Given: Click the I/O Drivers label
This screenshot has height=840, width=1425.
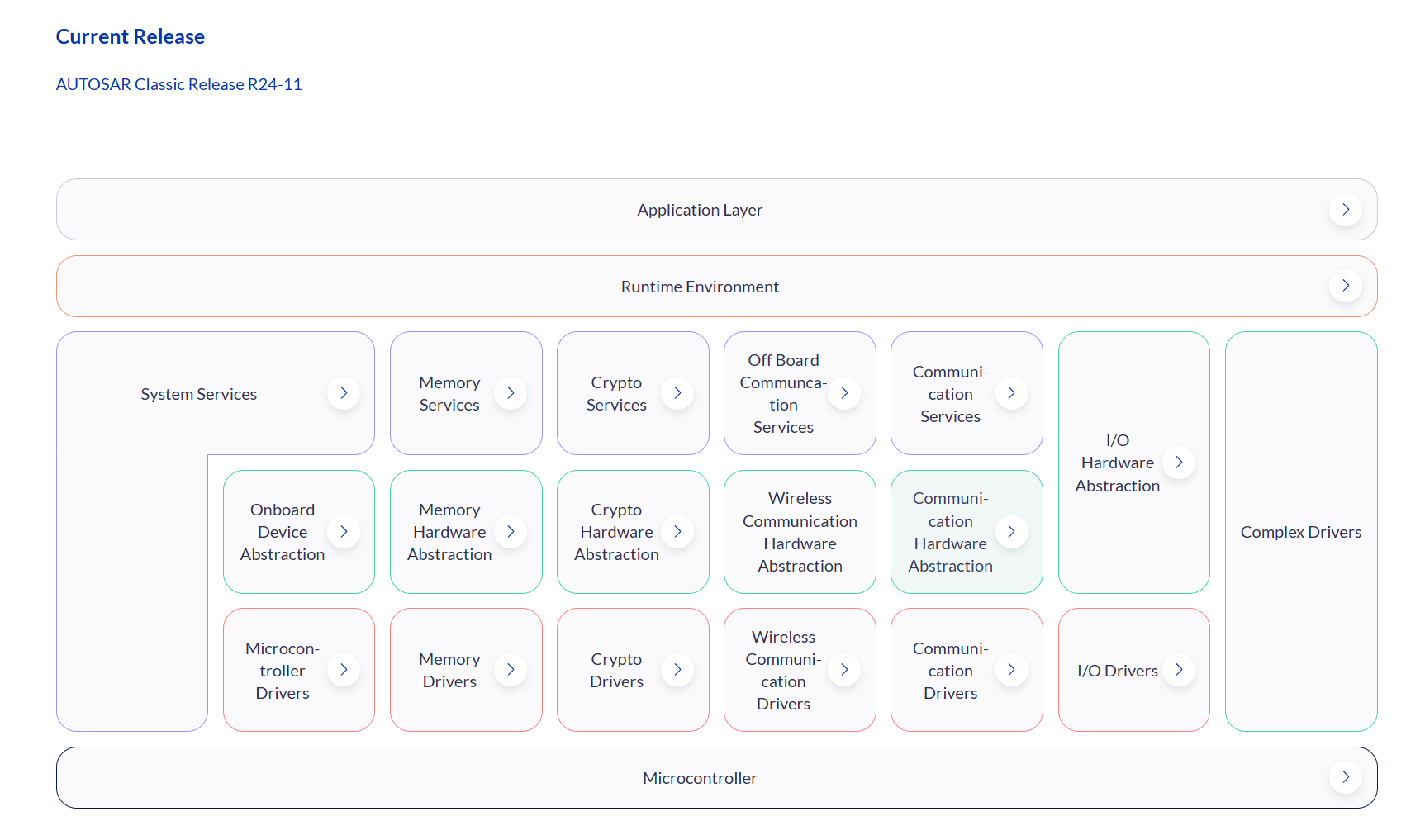Looking at the screenshot, I should click(x=1117, y=671).
